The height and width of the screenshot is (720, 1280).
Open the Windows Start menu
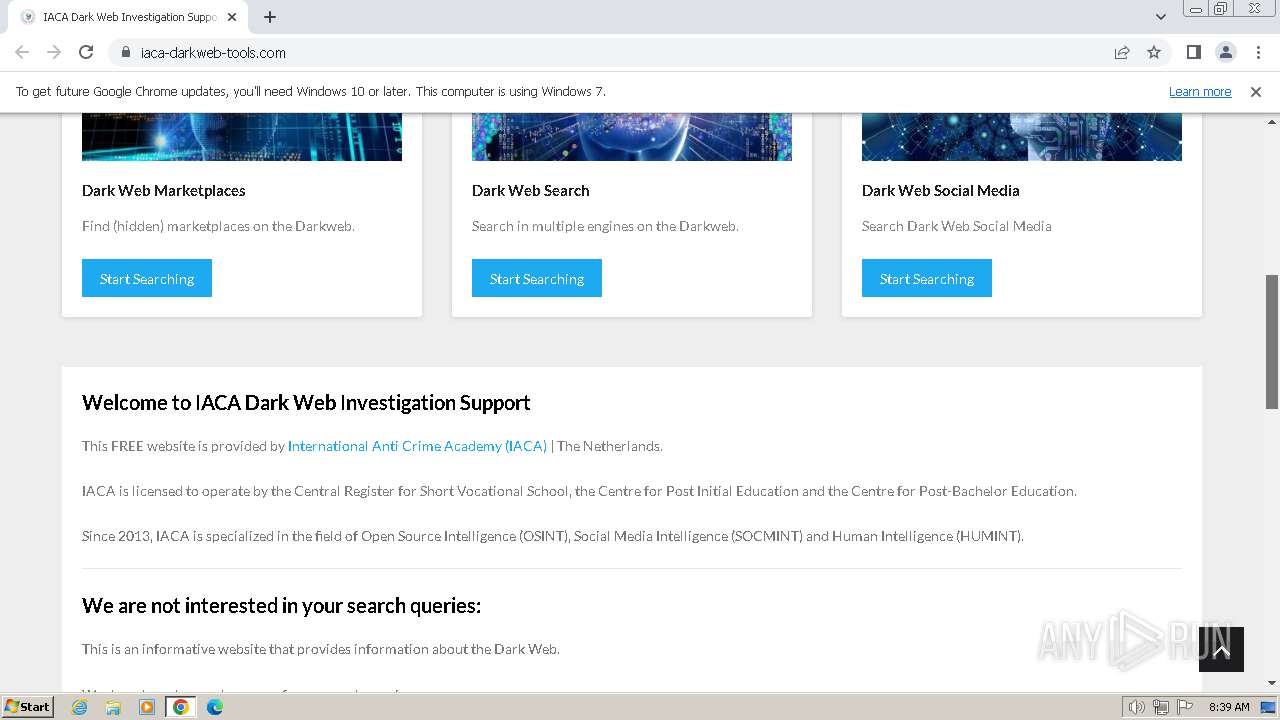[28, 706]
